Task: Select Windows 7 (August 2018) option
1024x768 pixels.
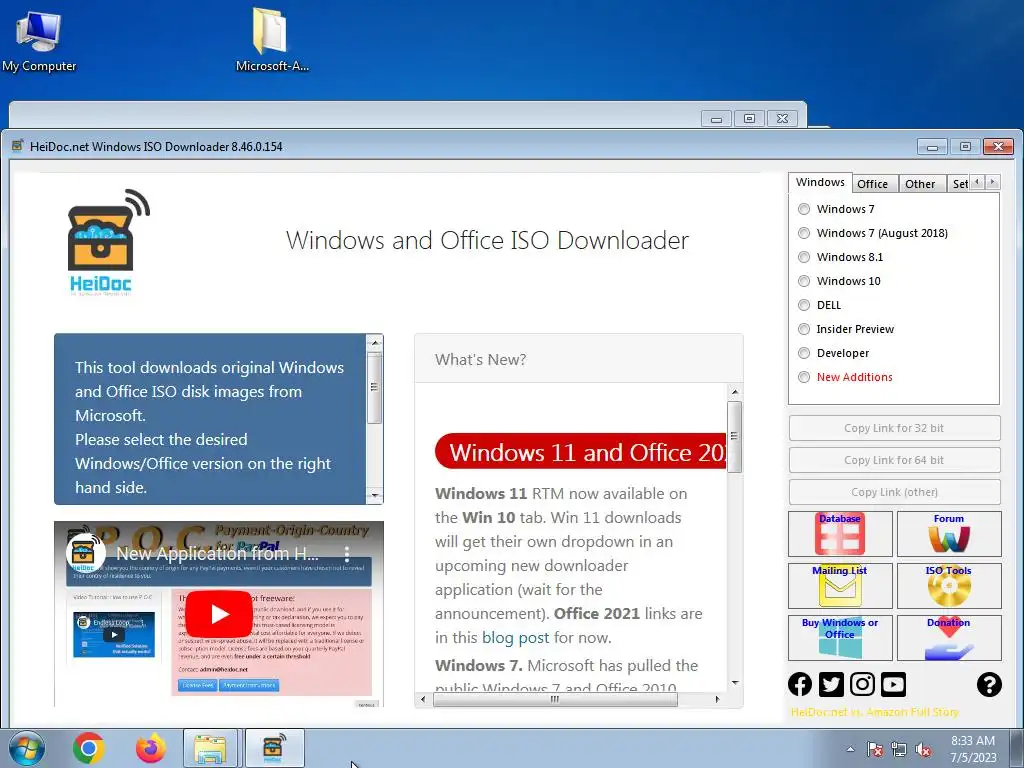Action: tap(804, 233)
